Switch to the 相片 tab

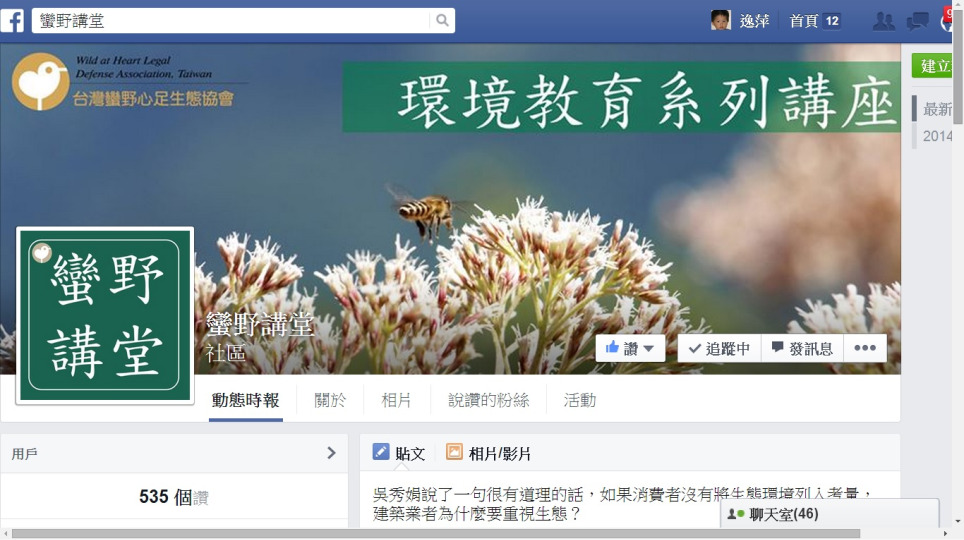tap(396, 400)
